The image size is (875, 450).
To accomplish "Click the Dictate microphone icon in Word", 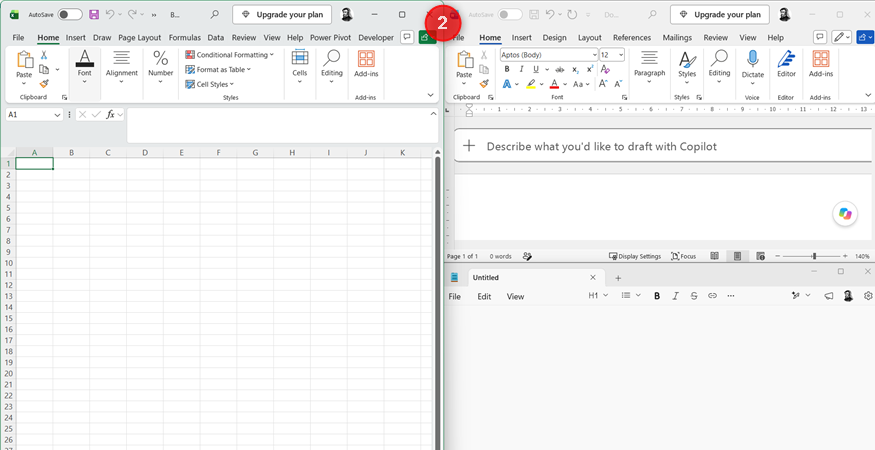I will [x=752, y=59].
